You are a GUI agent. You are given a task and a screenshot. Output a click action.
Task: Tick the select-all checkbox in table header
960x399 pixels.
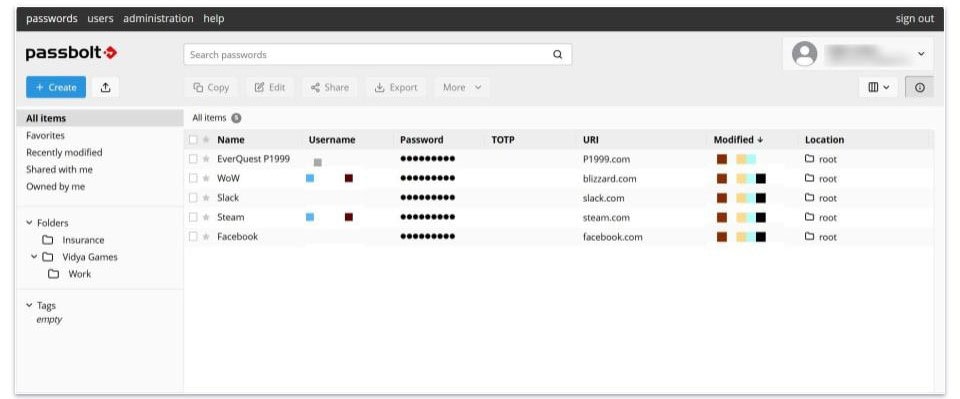pyautogui.click(x=193, y=140)
